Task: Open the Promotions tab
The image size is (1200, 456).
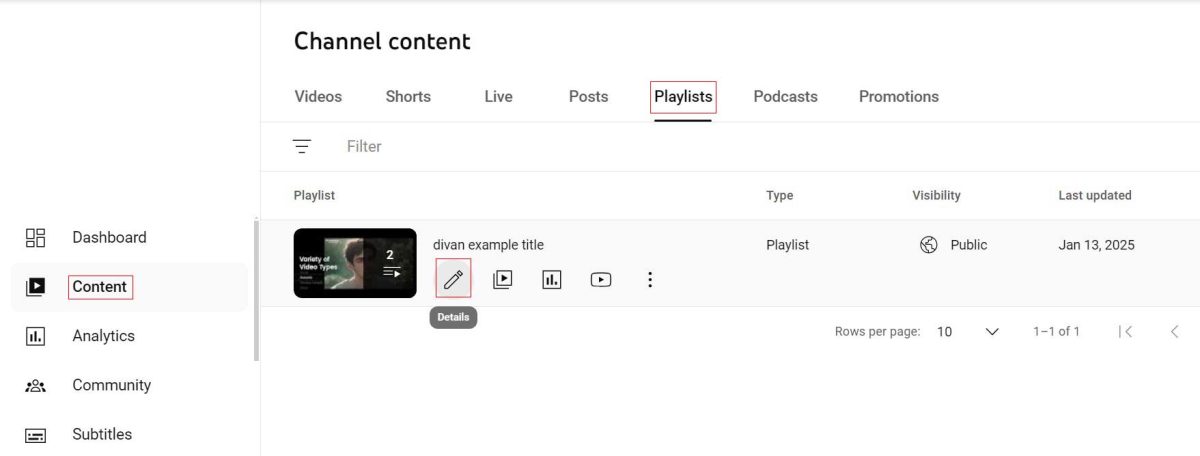Action: (899, 97)
